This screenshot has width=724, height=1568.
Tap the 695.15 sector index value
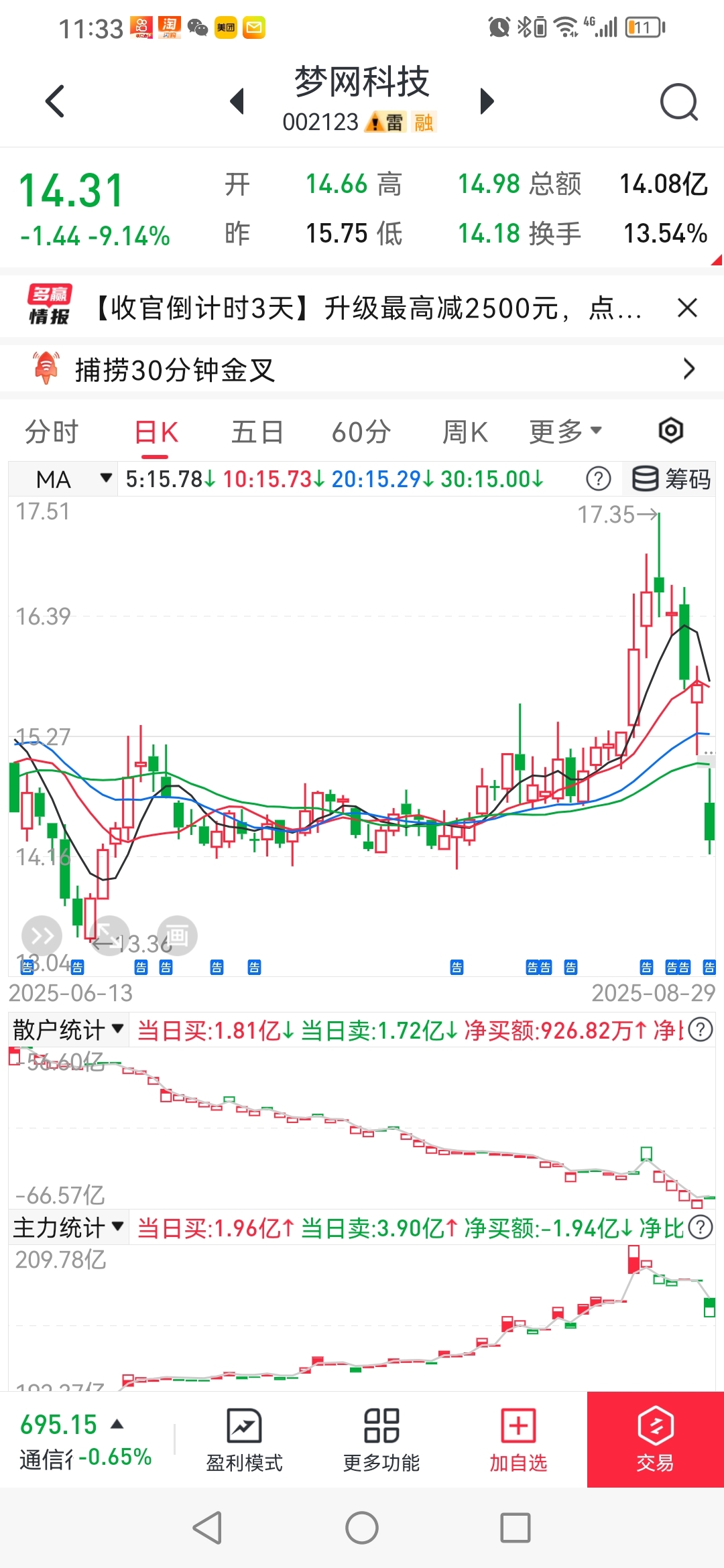point(59,1425)
